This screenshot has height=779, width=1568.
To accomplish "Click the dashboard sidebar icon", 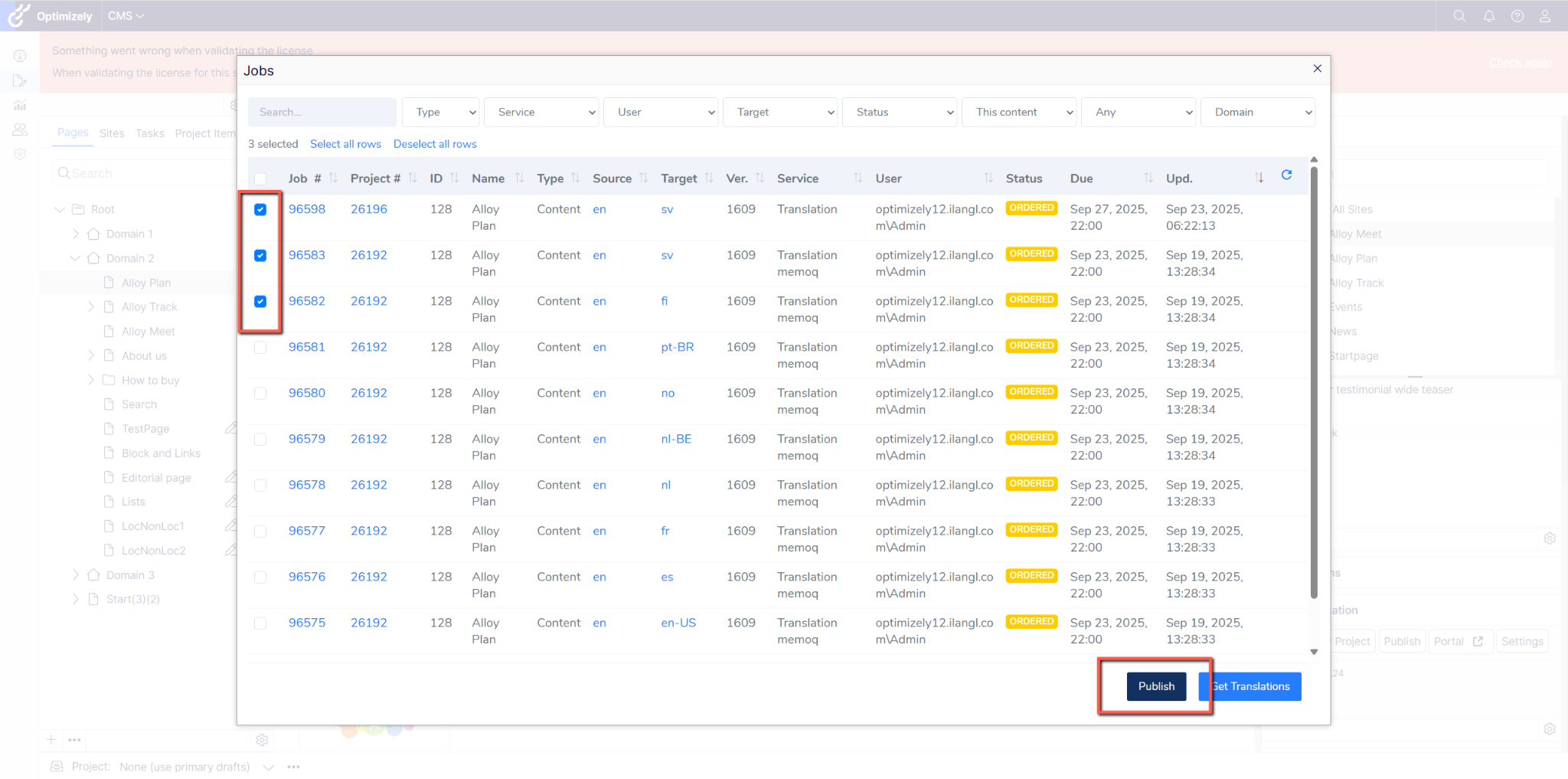I will click(20, 56).
